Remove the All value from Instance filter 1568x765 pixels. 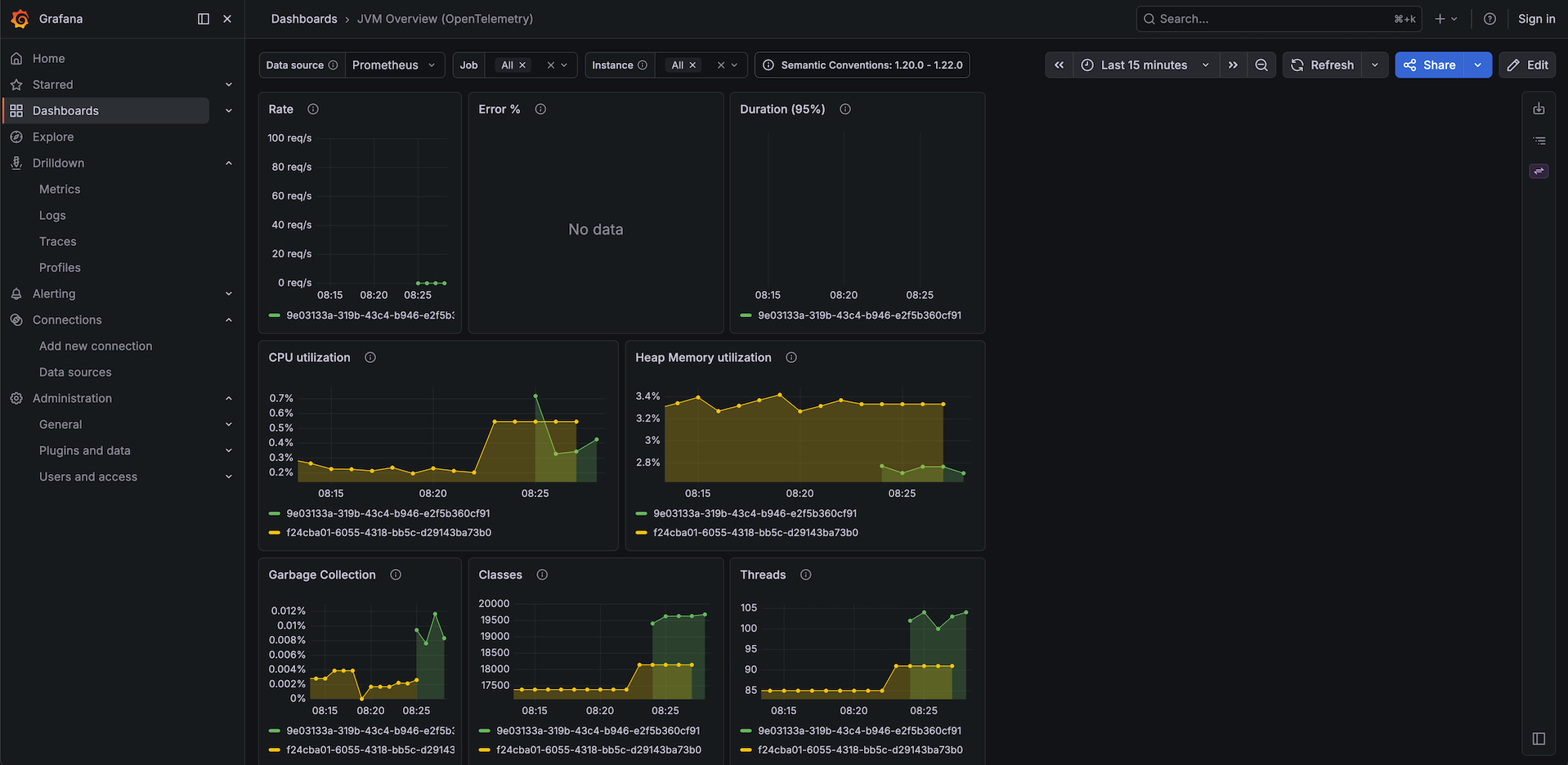pos(692,65)
